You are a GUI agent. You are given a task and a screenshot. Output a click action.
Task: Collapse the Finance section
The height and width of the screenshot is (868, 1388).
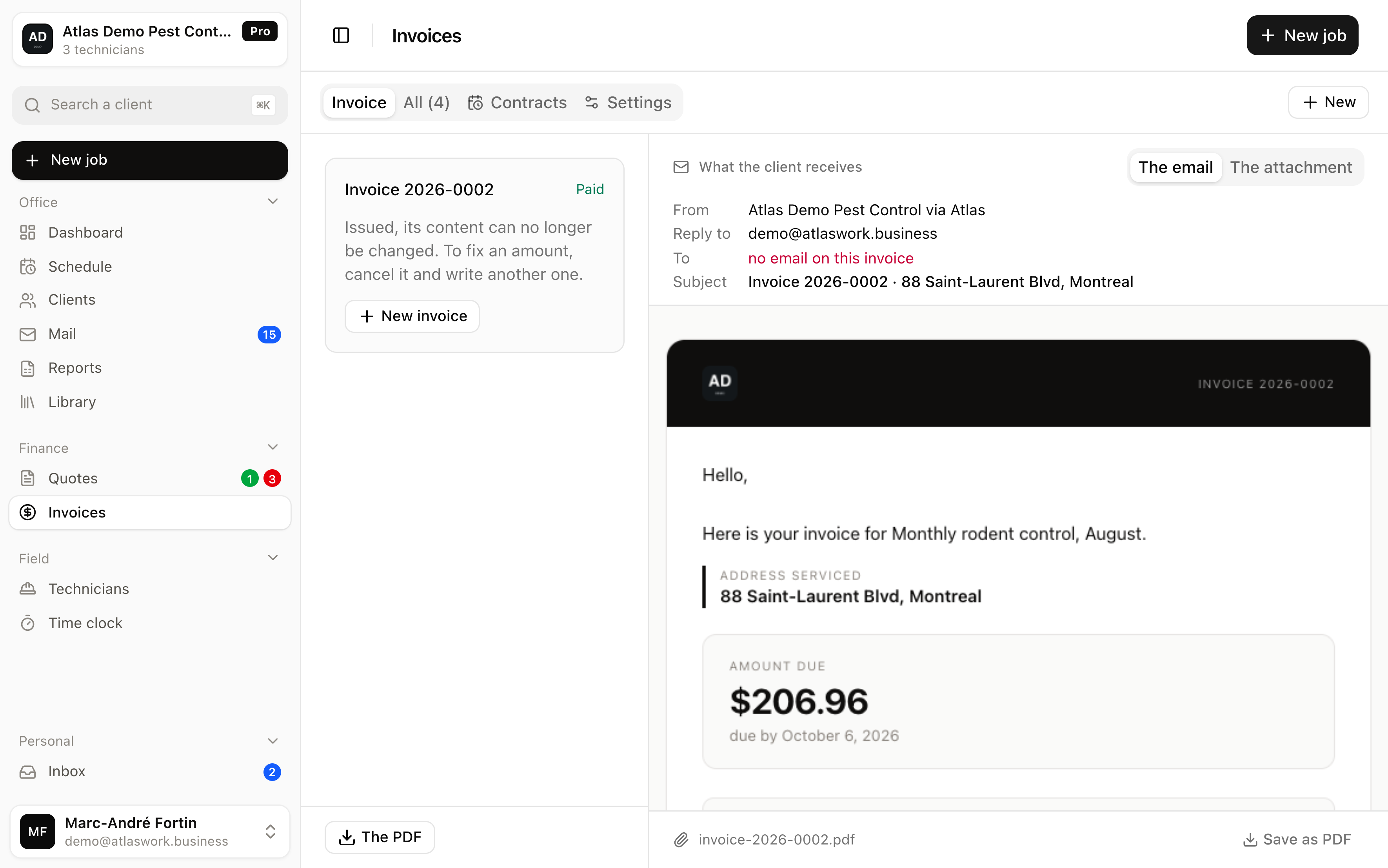[273, 447]
